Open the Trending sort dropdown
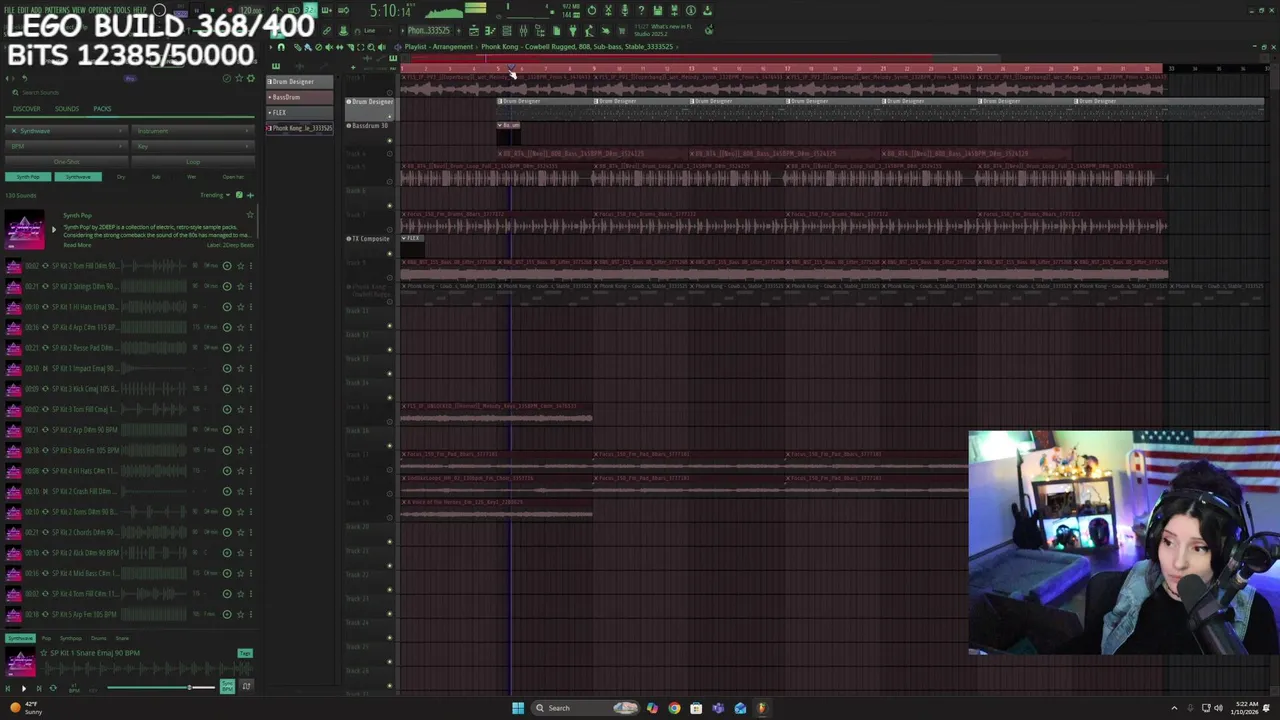1280x720 pixels. coord(215,195)
